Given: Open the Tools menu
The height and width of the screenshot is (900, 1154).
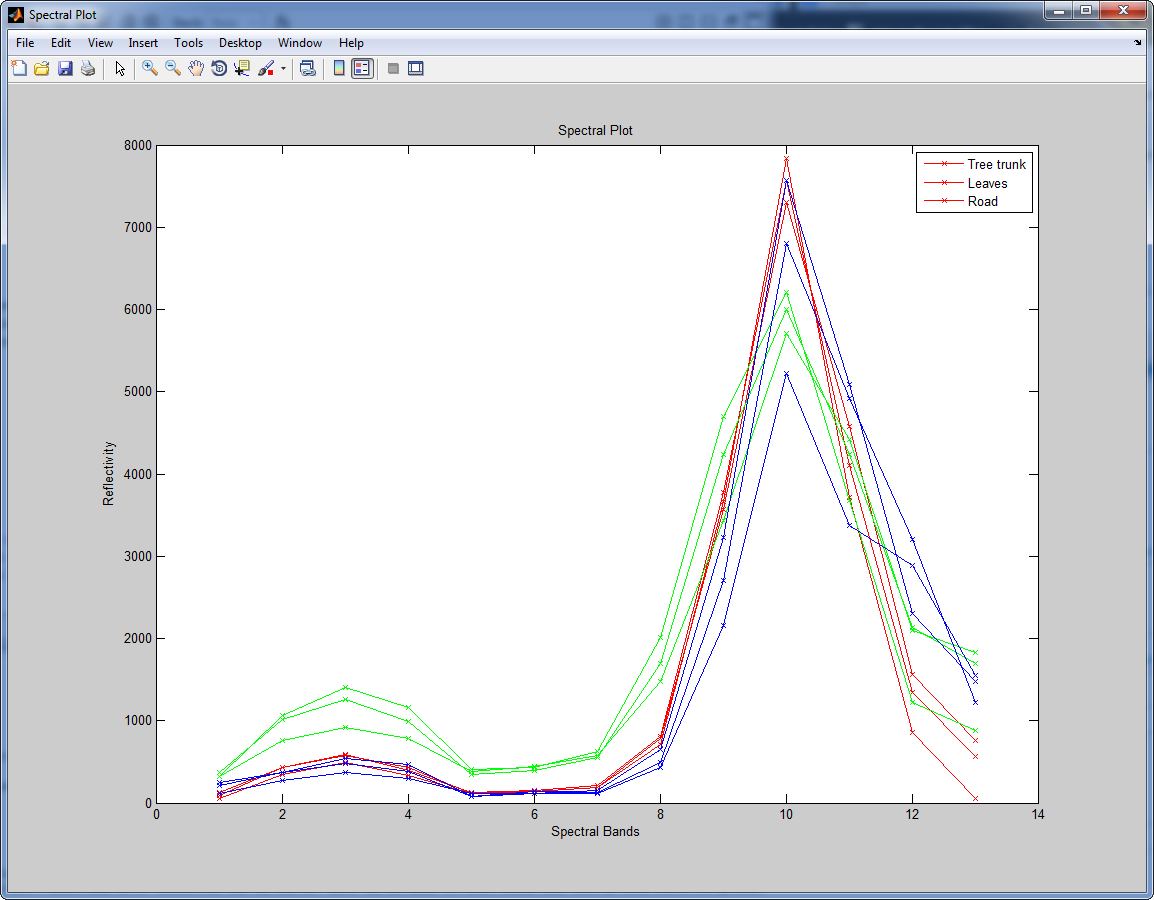Looking at the screenshot, I should pos(188,43).
